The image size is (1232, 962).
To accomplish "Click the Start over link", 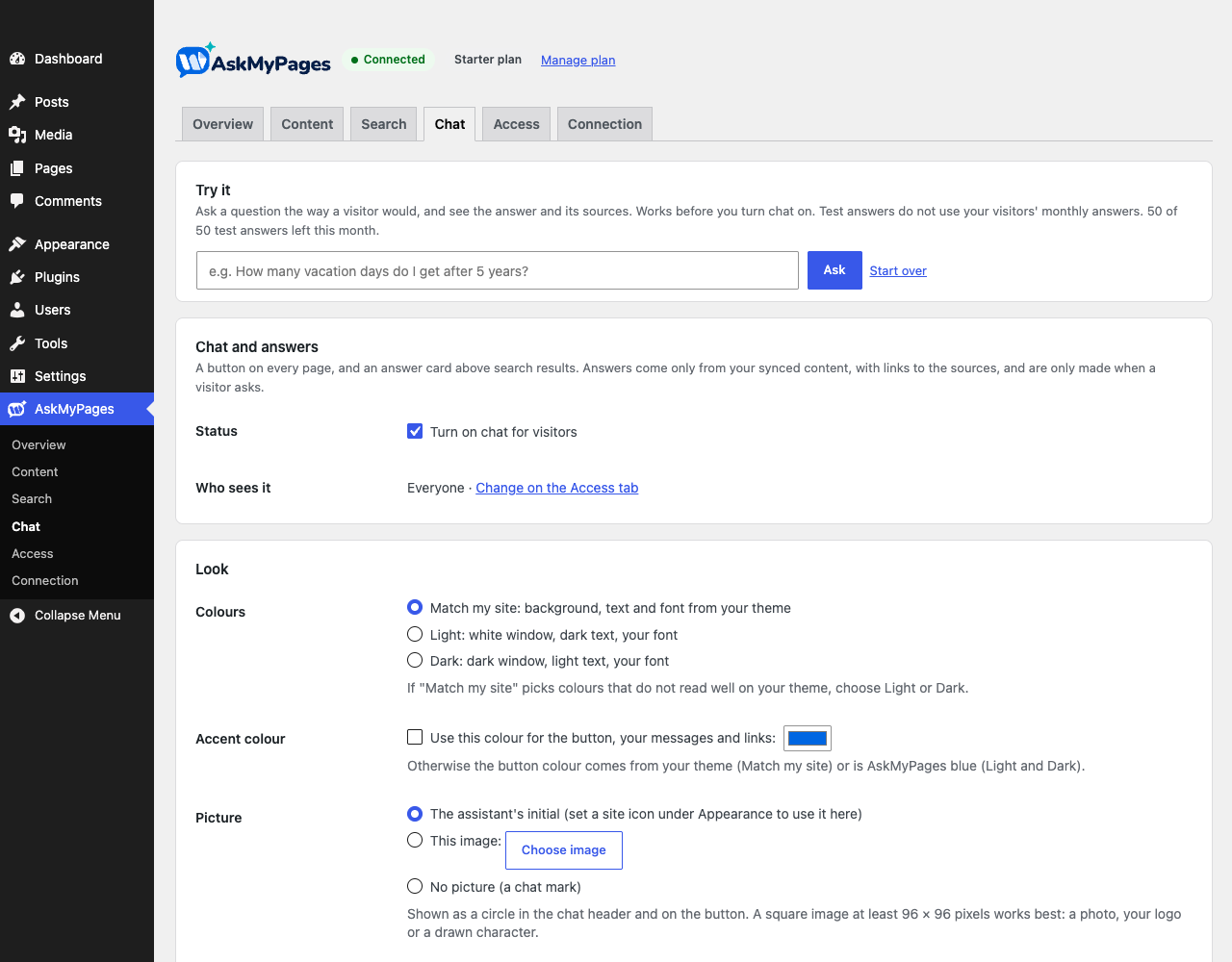I will click(898, 271).
